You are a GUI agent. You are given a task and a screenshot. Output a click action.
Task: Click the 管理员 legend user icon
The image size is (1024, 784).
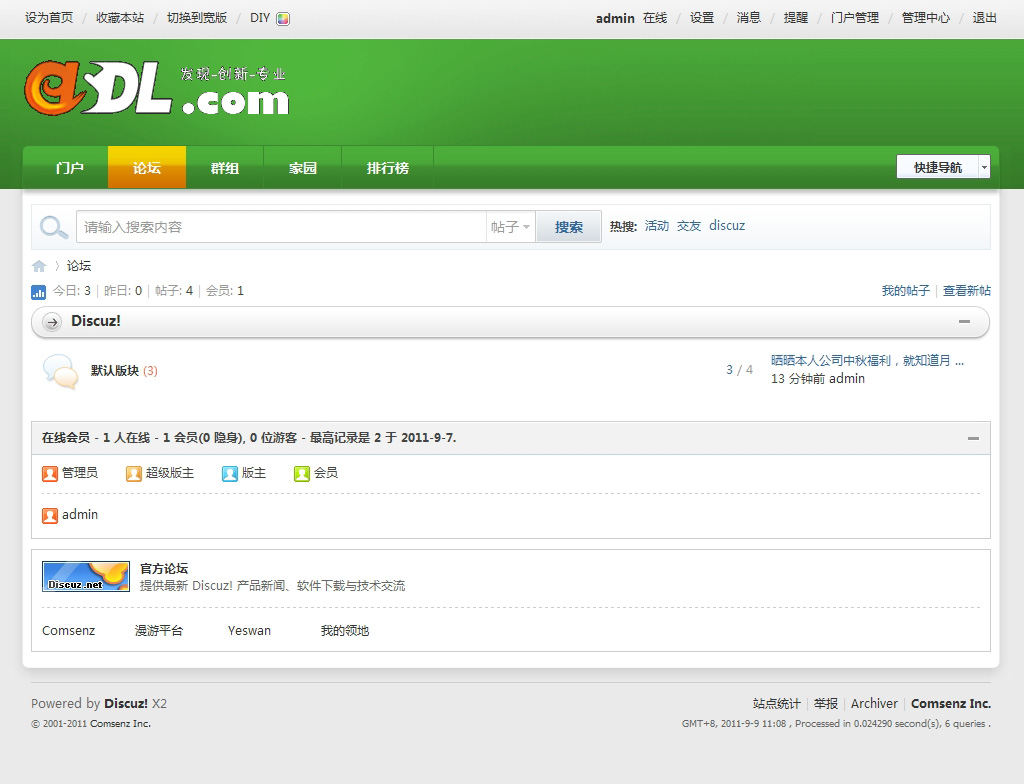click(50, 474)
